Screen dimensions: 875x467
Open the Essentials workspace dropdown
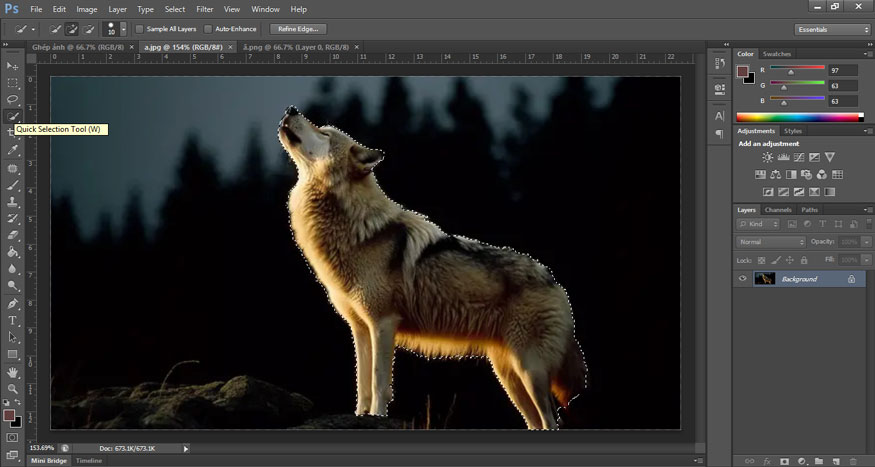832,29
